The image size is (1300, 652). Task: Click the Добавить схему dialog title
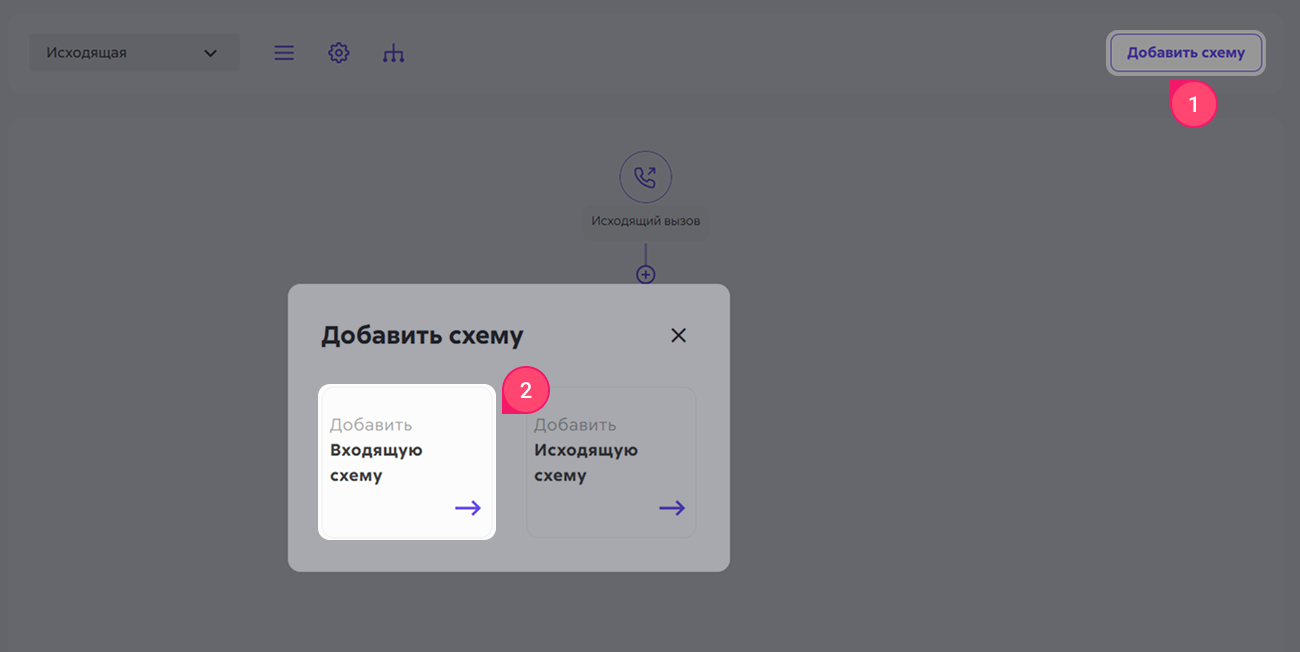pos(422,336)
